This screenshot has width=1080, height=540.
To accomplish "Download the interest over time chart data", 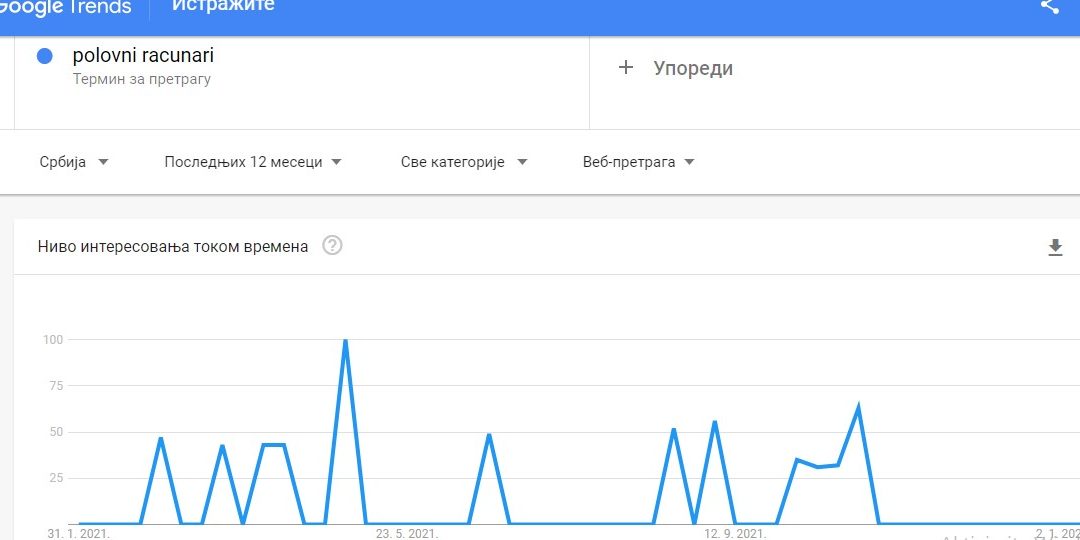I will click(1055, 247).
